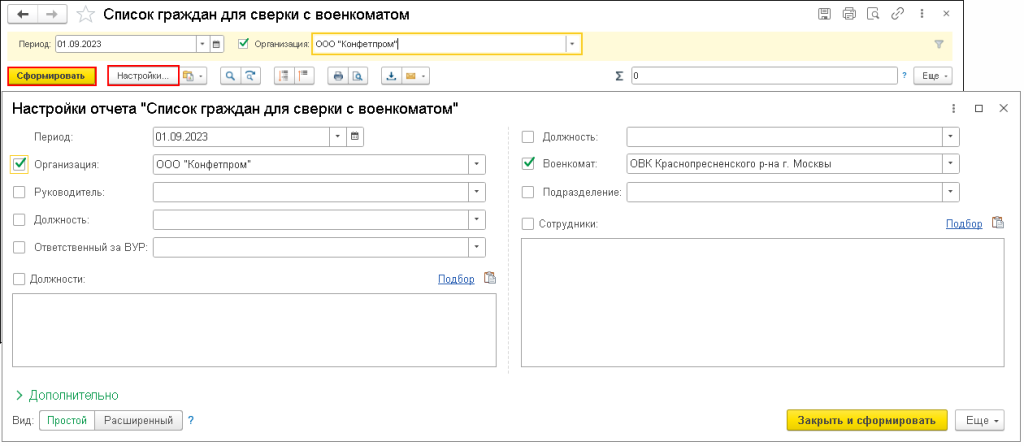Open settings dialog Период dropdown arrow

(x=338, y=137)
